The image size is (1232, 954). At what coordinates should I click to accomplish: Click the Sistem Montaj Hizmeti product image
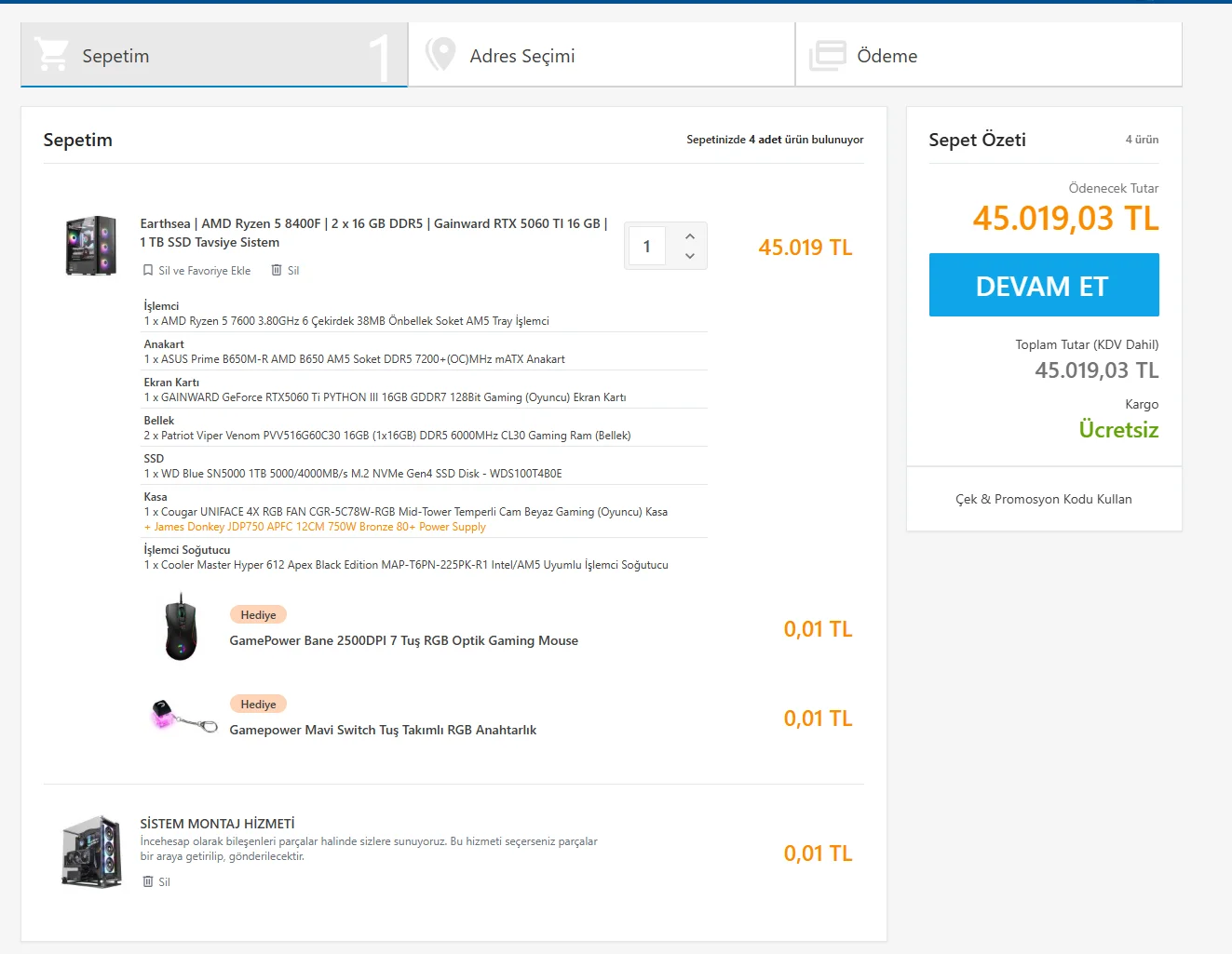pos(91,851)
